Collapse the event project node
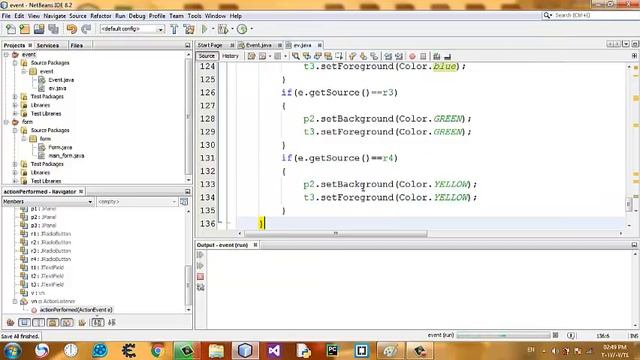The image size is (640, 360). click(x=6, y=54)
